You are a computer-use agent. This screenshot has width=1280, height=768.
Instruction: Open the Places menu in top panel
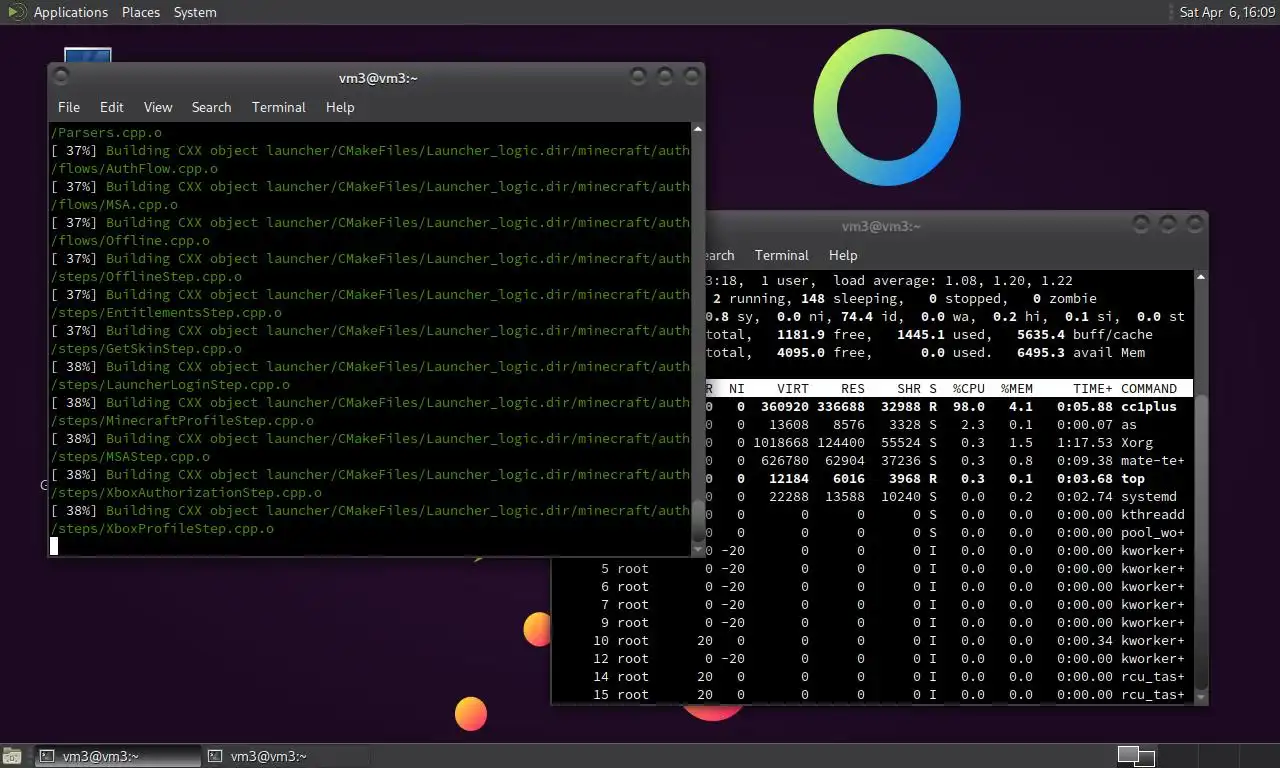pos(141,12)
